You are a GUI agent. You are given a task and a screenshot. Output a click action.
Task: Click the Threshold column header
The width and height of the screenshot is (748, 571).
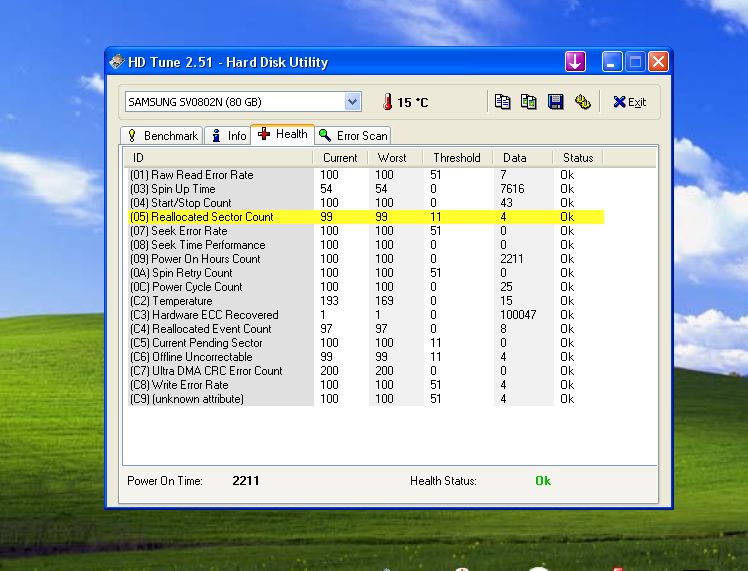point(457,158)
